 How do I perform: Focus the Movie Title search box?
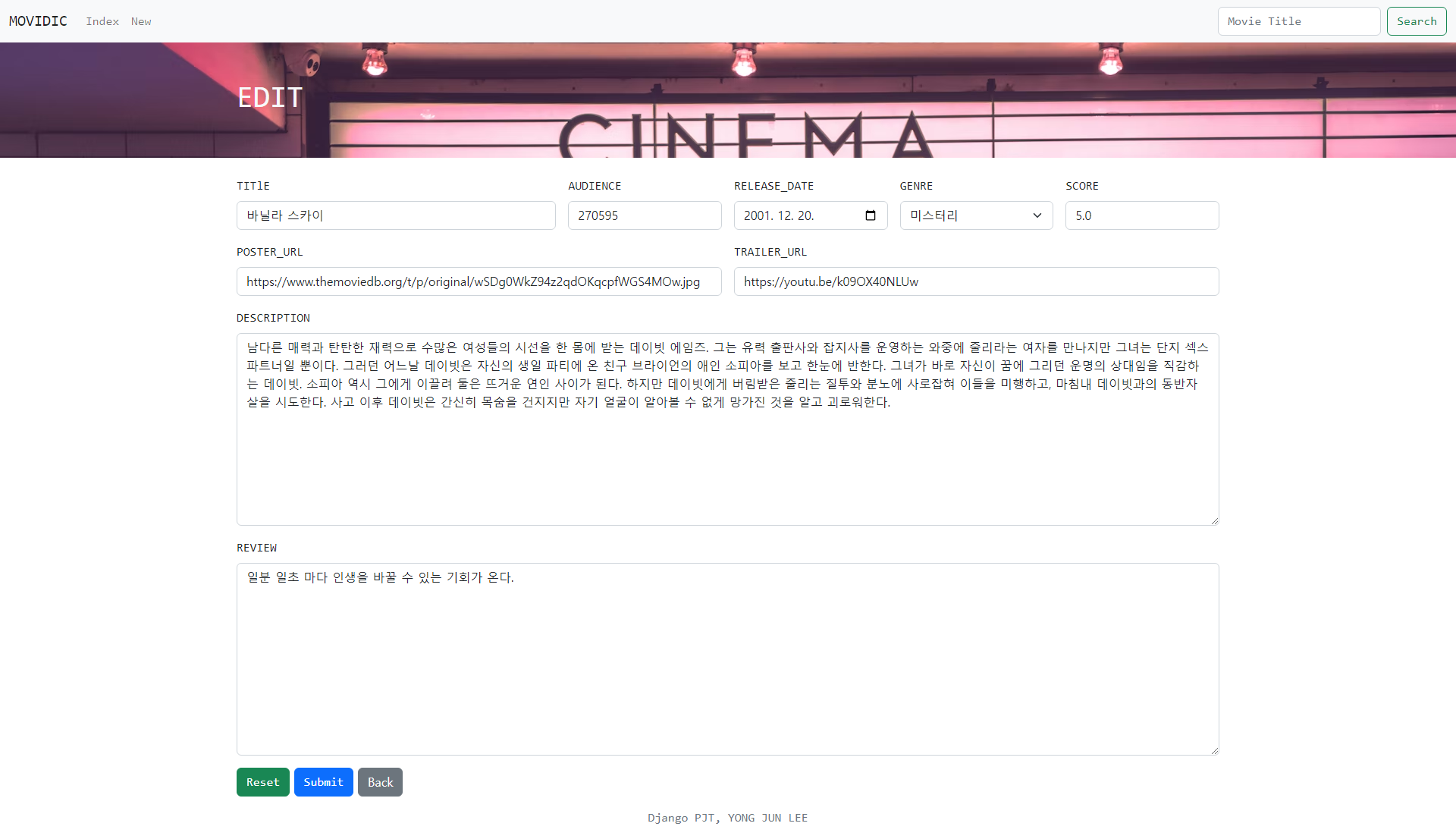point(1298,21)
